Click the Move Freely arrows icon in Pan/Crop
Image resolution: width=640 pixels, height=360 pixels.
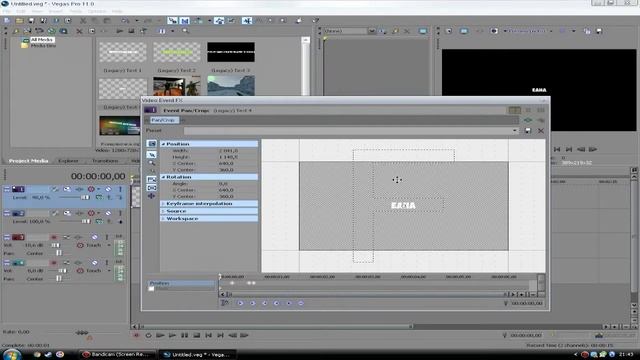[151, 196]
